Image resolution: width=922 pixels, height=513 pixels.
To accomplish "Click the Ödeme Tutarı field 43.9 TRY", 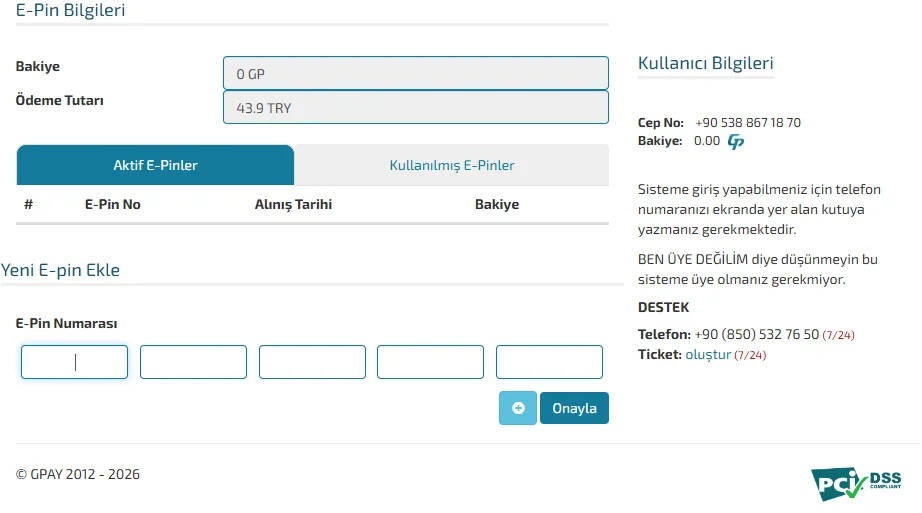I will tap(416, 107).
